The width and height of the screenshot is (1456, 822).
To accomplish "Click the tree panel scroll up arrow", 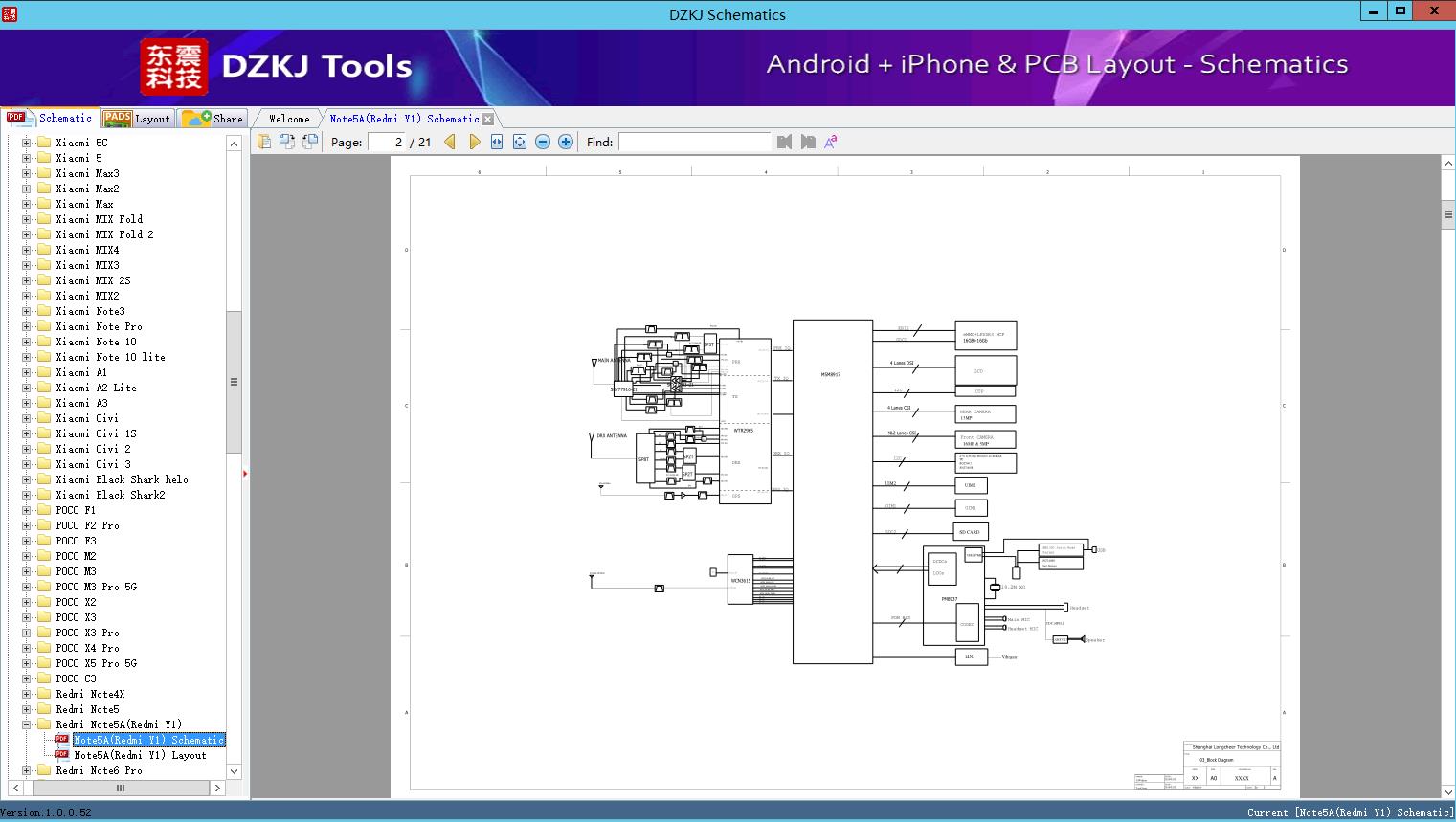I will click(234, 144).
